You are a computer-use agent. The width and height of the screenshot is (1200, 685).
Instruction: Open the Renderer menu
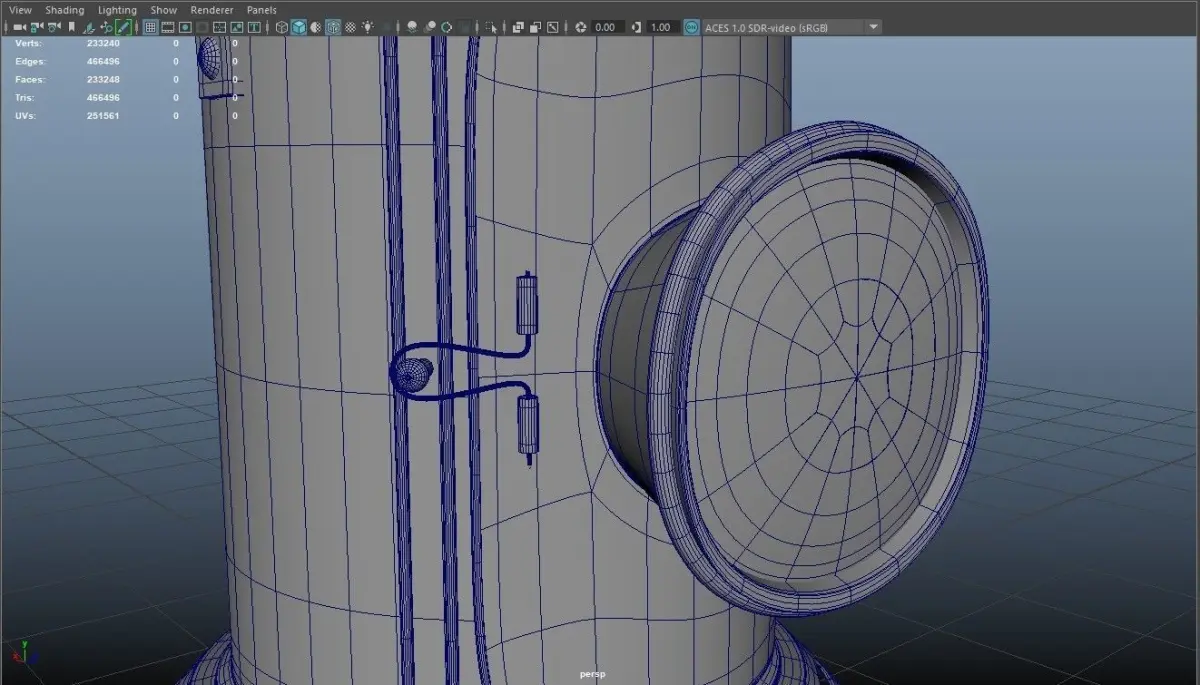point(212,9)
